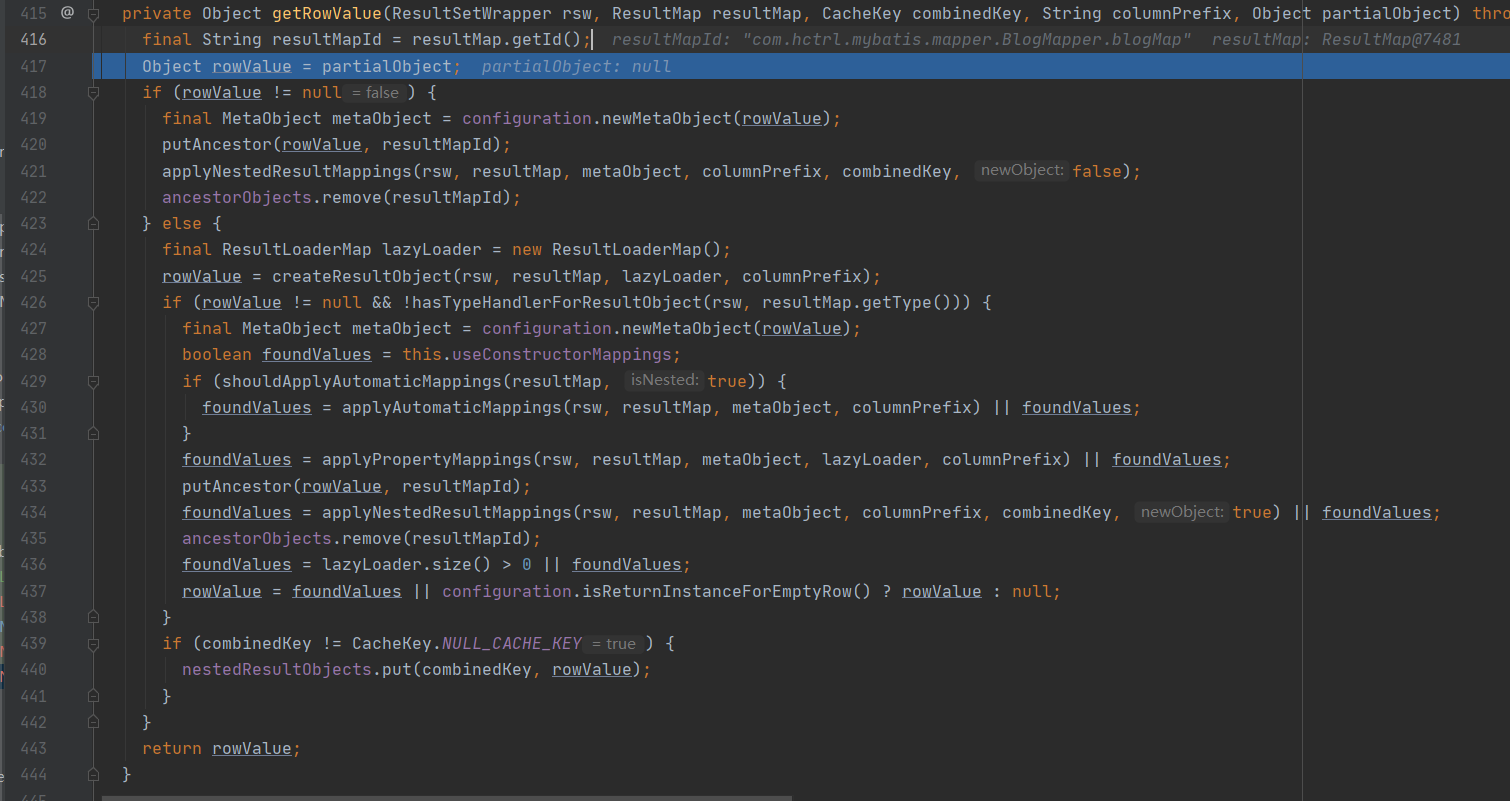1510x801 pixels.
Task: Click the 'ResultLoaderMap()' constructor call
Action: coord(637,250)
